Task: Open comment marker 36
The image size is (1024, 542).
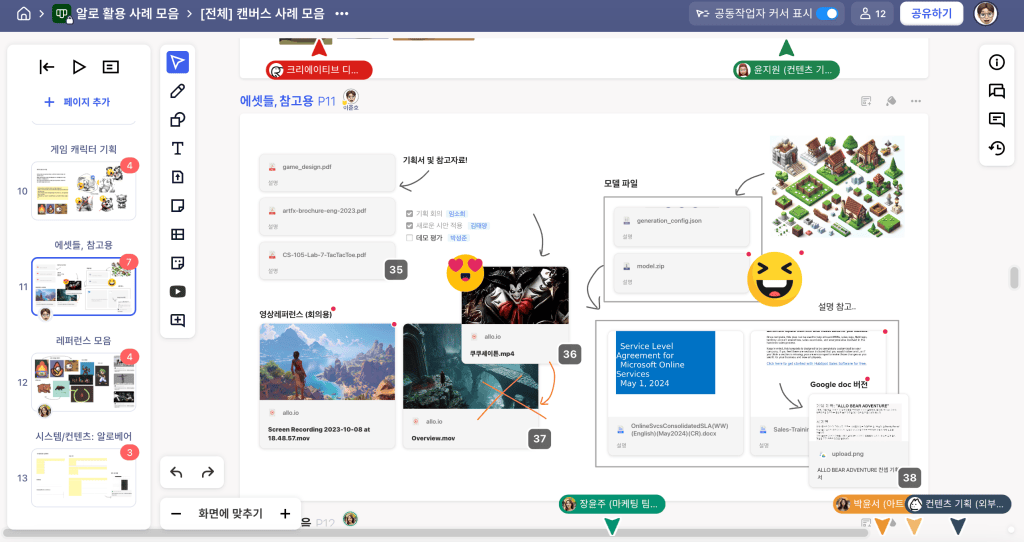Action: pyautogui.click(x=569, y=354)
